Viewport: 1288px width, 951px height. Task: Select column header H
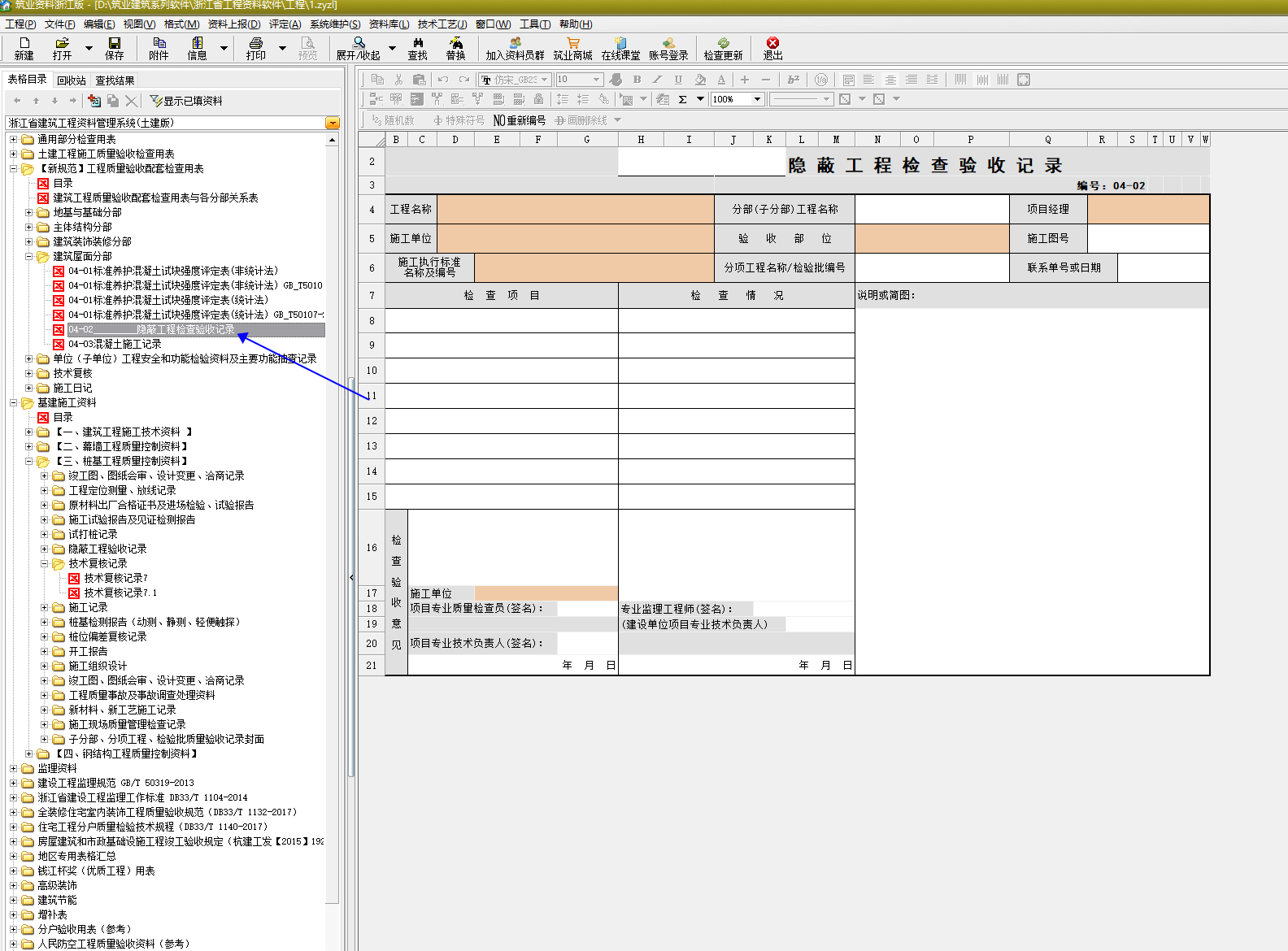click(x=641, y=140)
